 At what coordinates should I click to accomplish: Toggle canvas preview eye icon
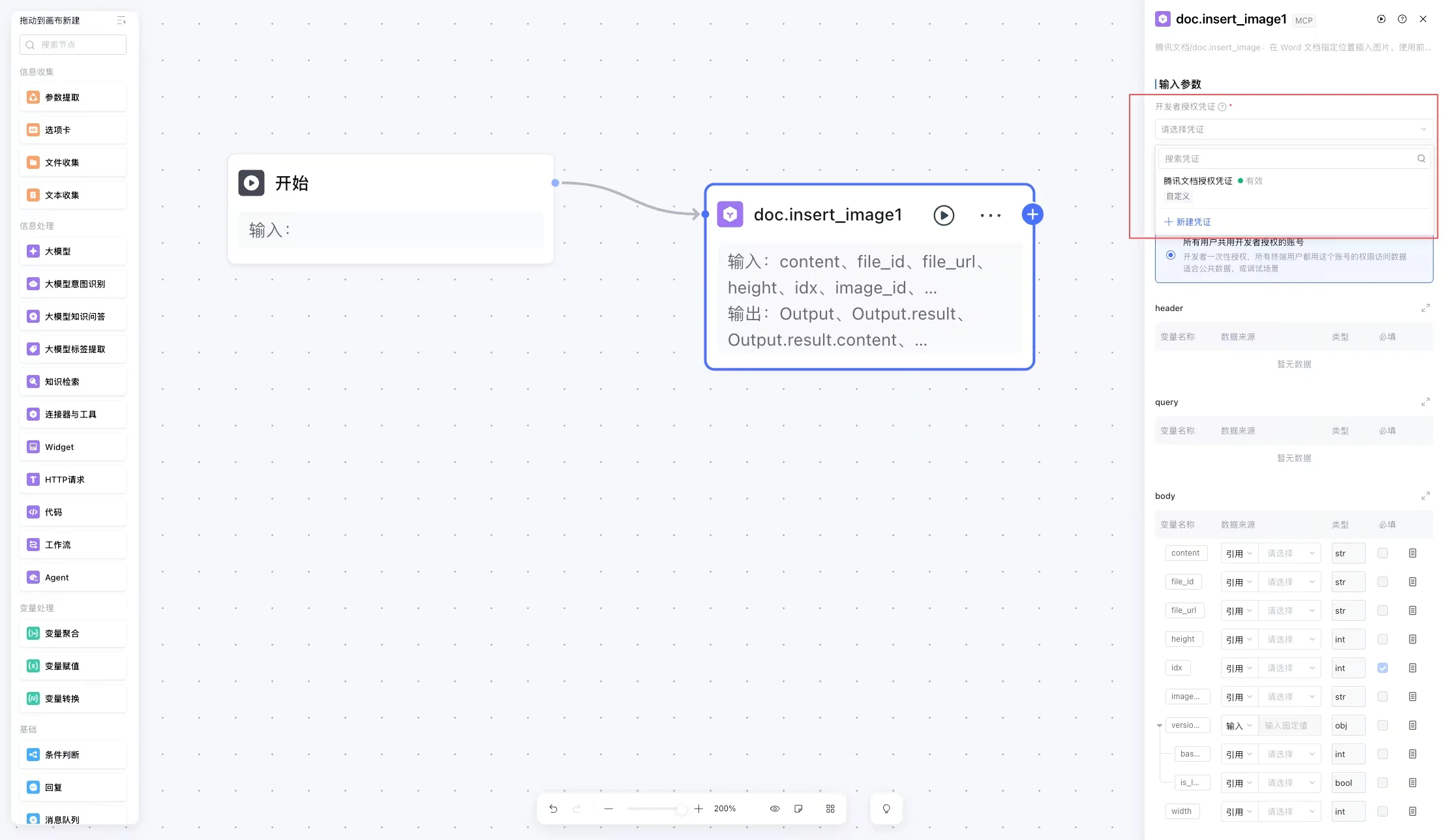[775, 809]
